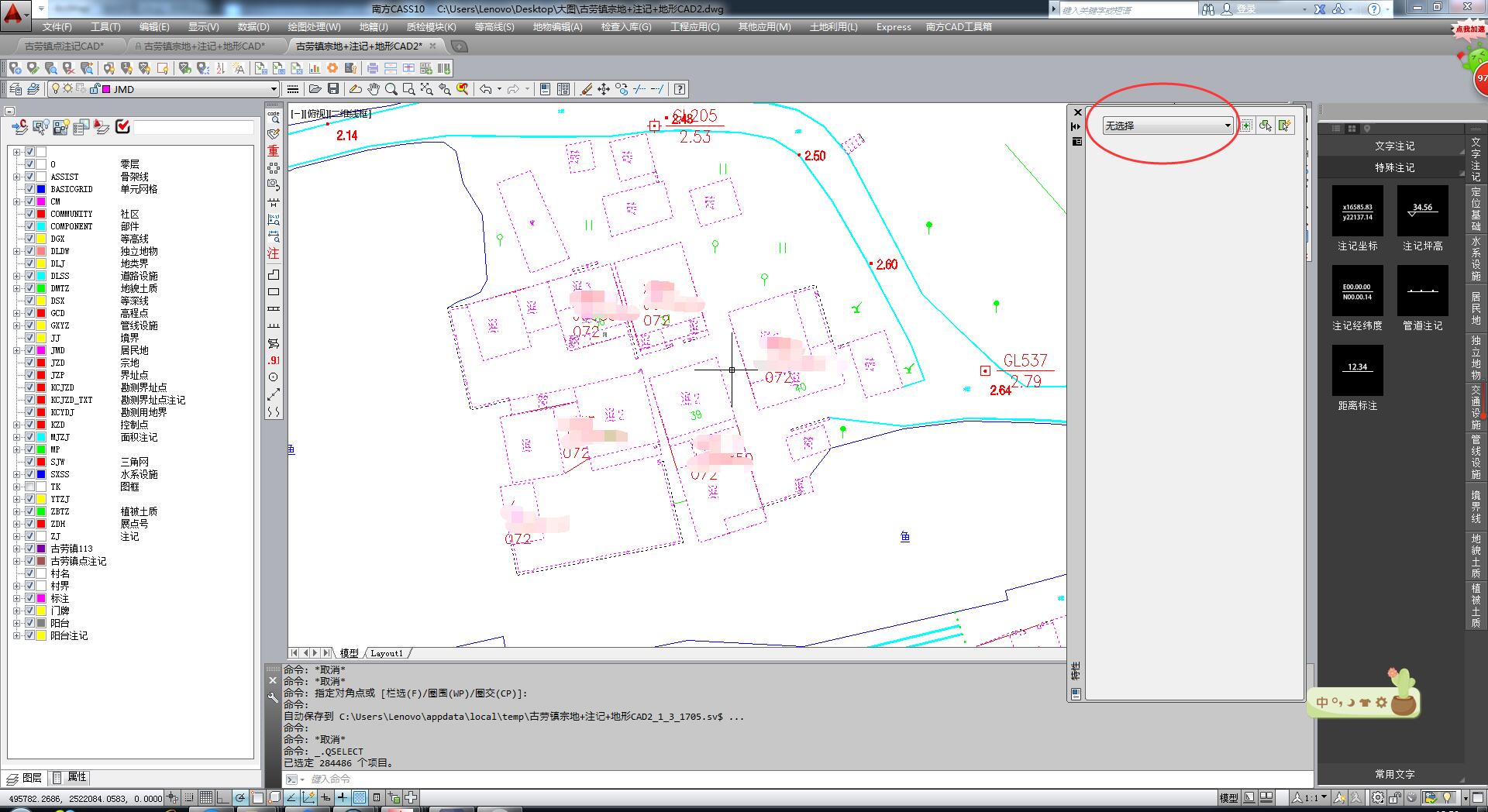Activate the Pan hand tool
This screenshot has width=1488, height=812.
374,89
